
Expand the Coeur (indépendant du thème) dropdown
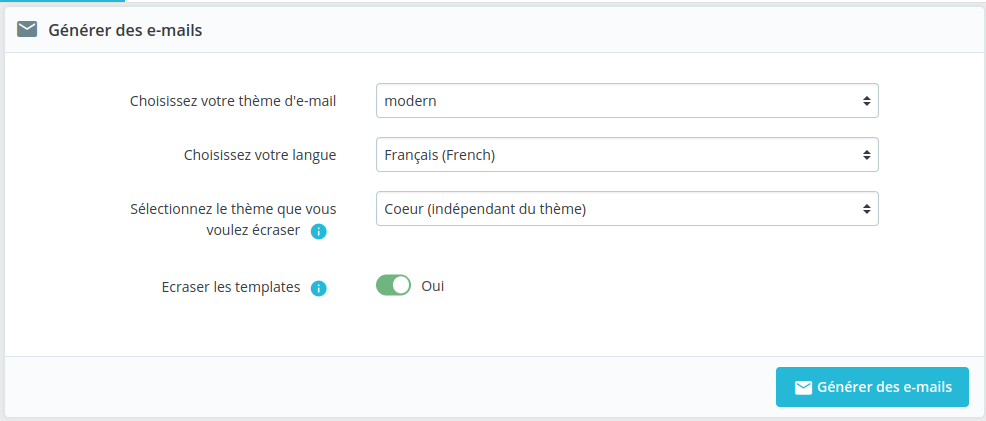coord(627,209)
